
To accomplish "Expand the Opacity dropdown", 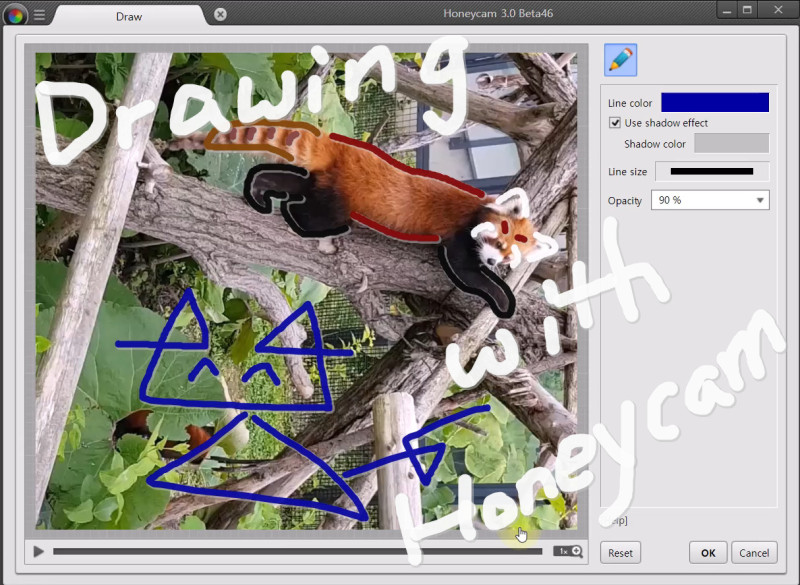I will click(709, 200).
